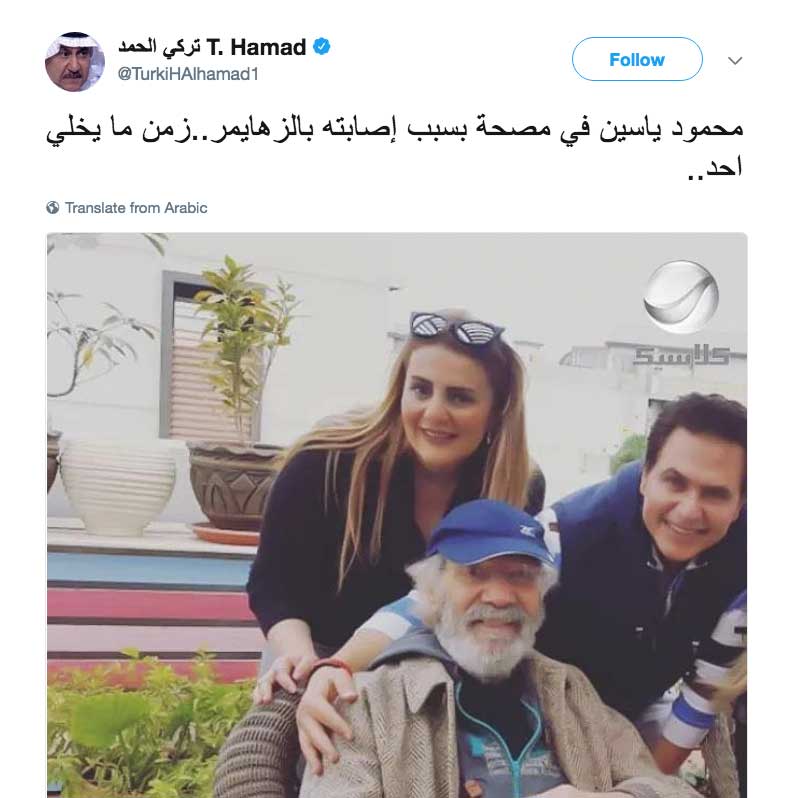Open the @TurkiHAlhamad1 handle link

[x=188, y=74]
